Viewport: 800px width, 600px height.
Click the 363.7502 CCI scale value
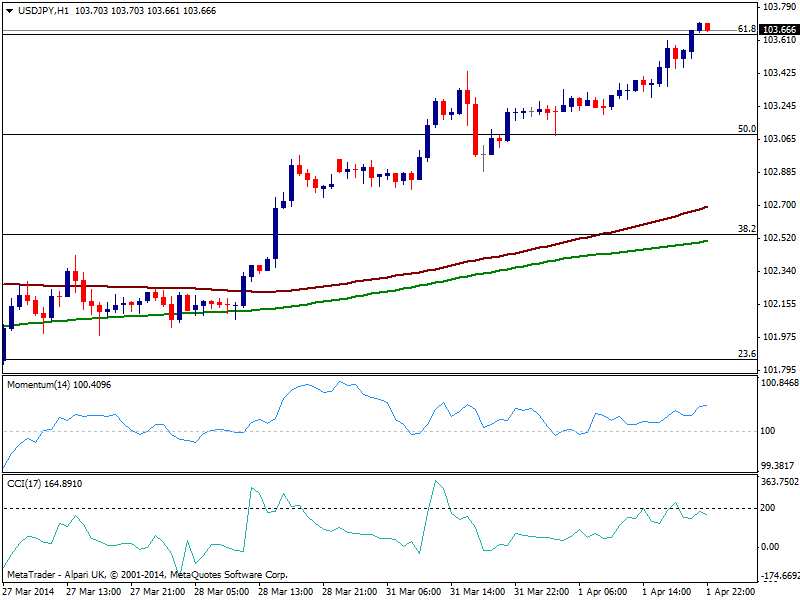click(x=779, y=482)
